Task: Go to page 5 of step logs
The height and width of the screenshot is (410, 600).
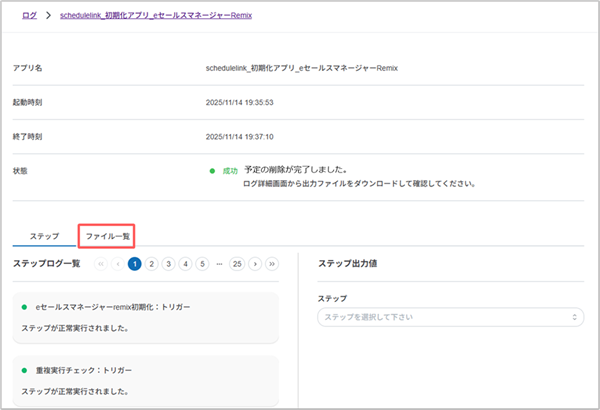Action: (203, 264)
